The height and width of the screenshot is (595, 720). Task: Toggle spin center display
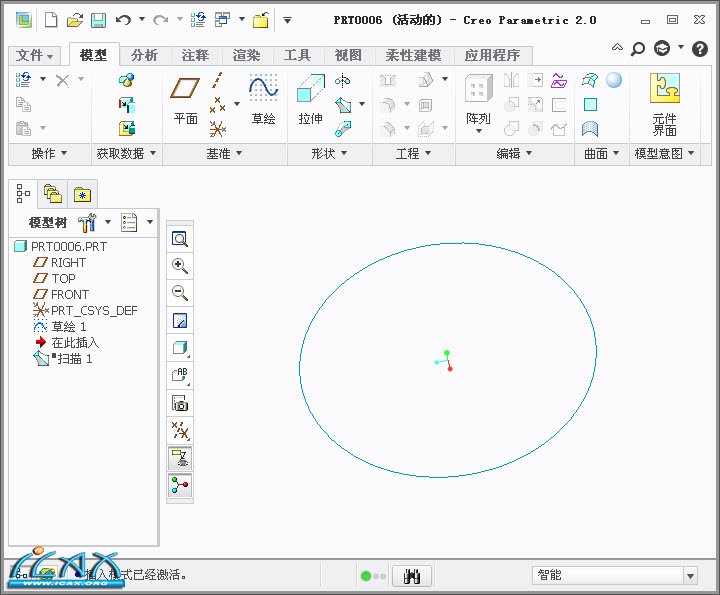click(180, 486)
